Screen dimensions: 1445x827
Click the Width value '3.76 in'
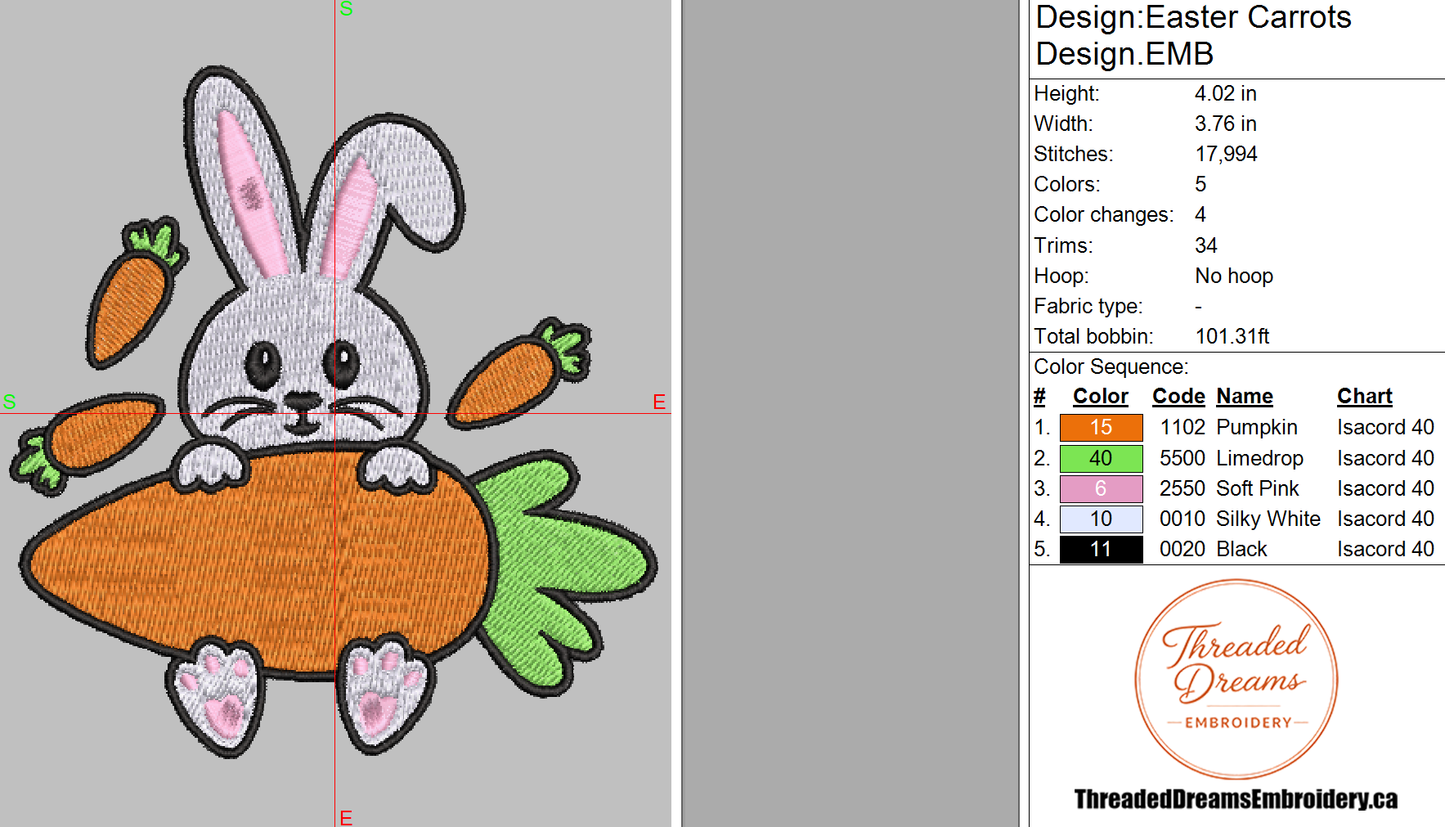coord(1226,124)
